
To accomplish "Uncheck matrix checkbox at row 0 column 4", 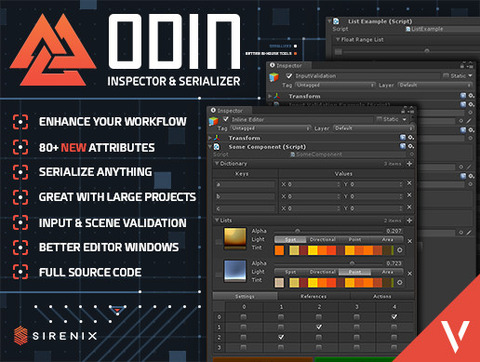I will click(394, 317).
